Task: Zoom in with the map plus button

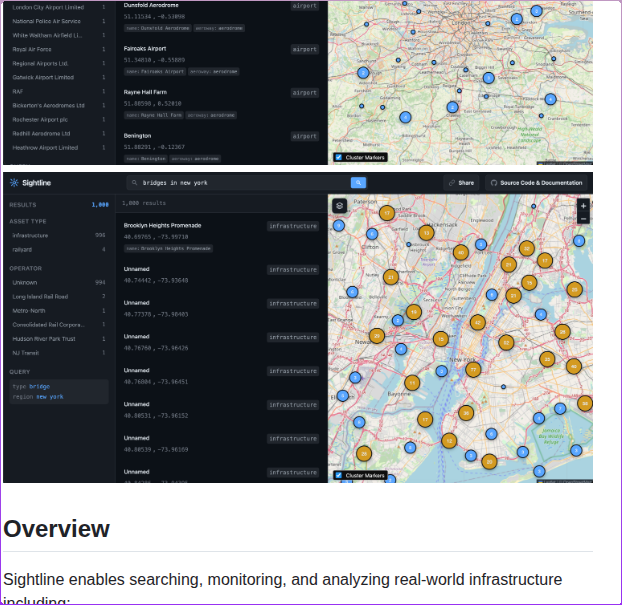Action: [x=583, y=206]
